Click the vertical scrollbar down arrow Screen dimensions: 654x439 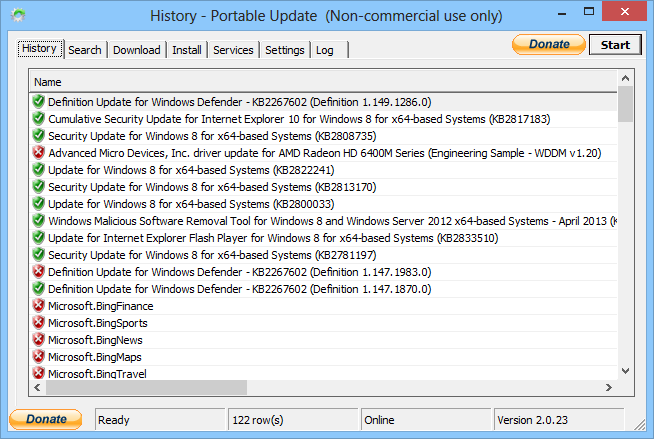click(x=625, y=370)
